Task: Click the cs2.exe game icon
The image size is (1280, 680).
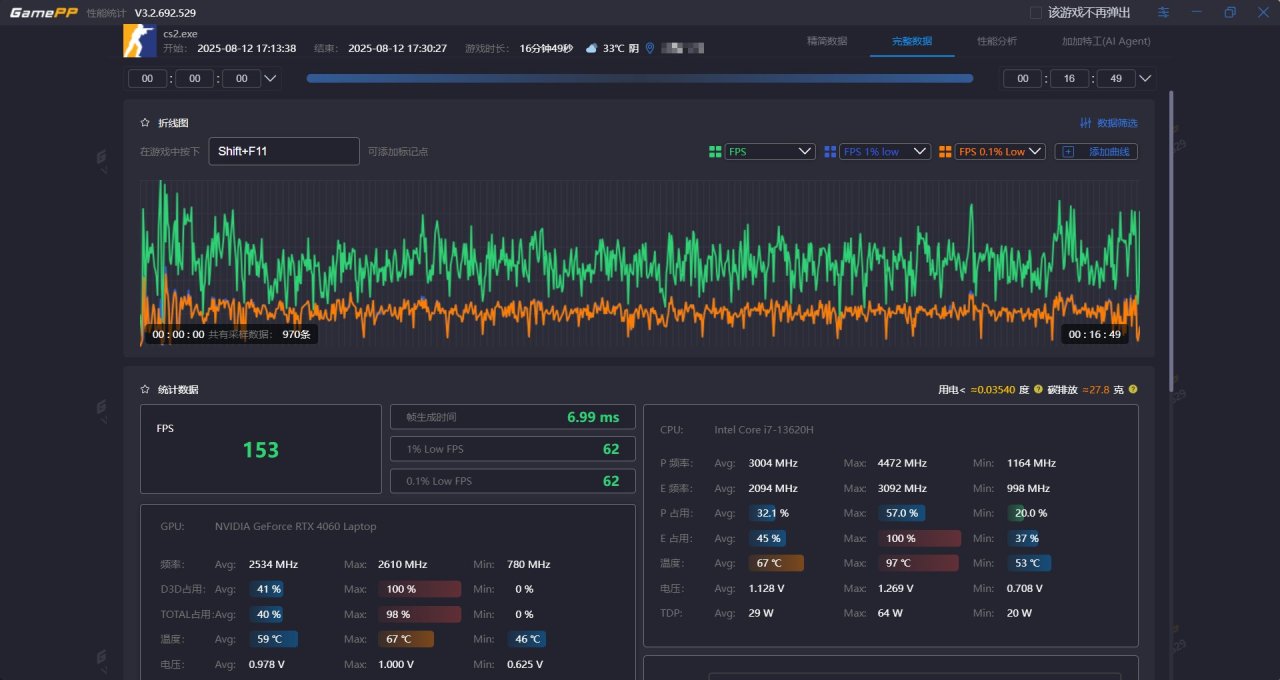Action: tap(139, 41)
